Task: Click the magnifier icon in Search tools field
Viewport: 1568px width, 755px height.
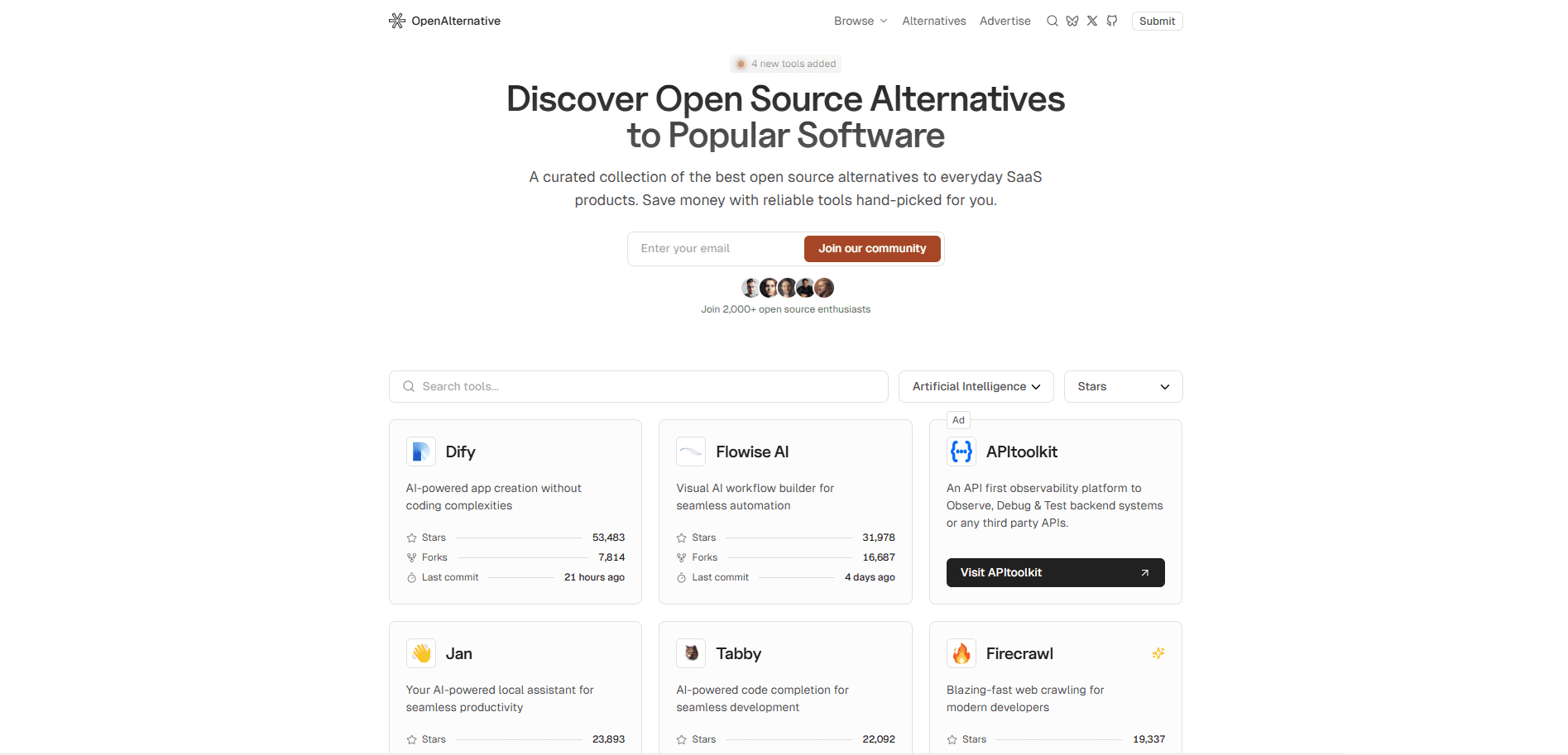Action: (x=409, y=386)
